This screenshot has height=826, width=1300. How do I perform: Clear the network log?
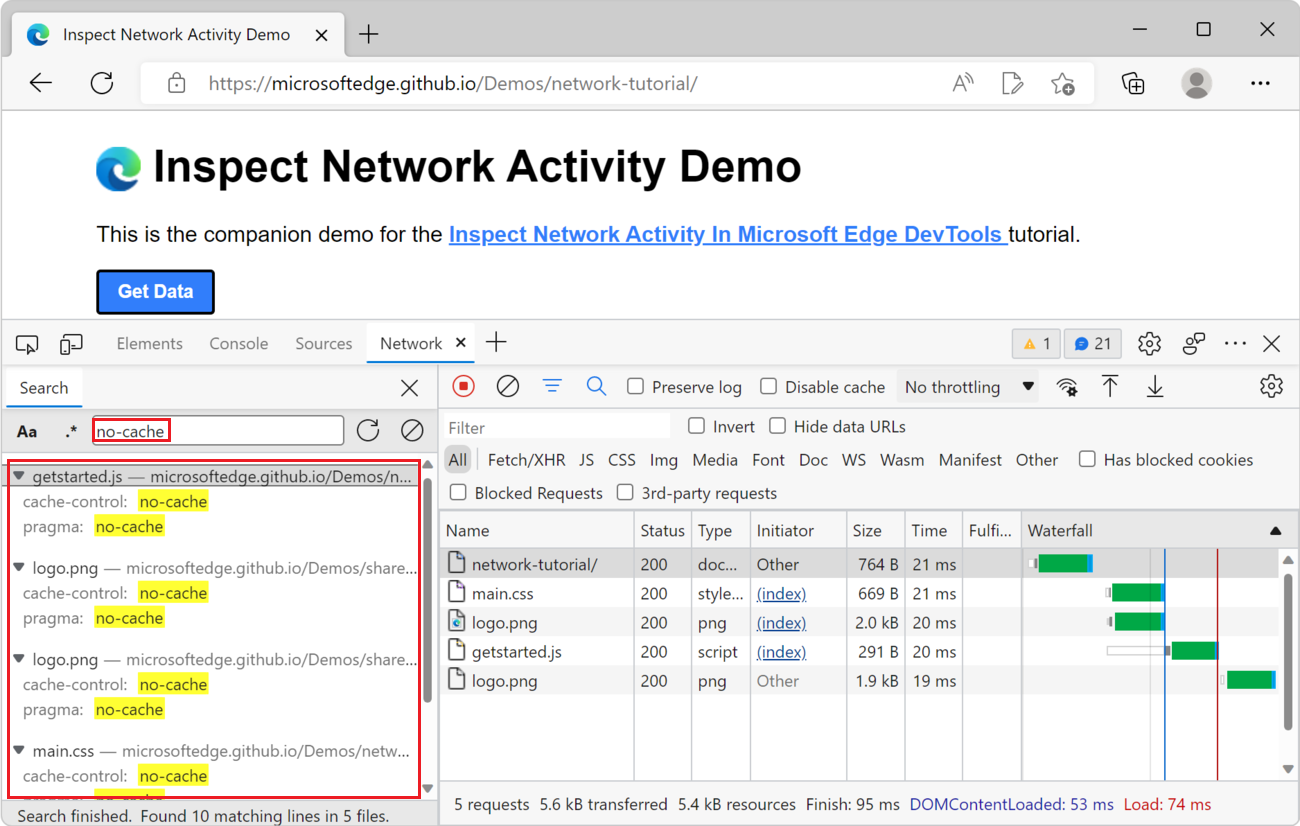pyautogui.click(x=507, y=386)
